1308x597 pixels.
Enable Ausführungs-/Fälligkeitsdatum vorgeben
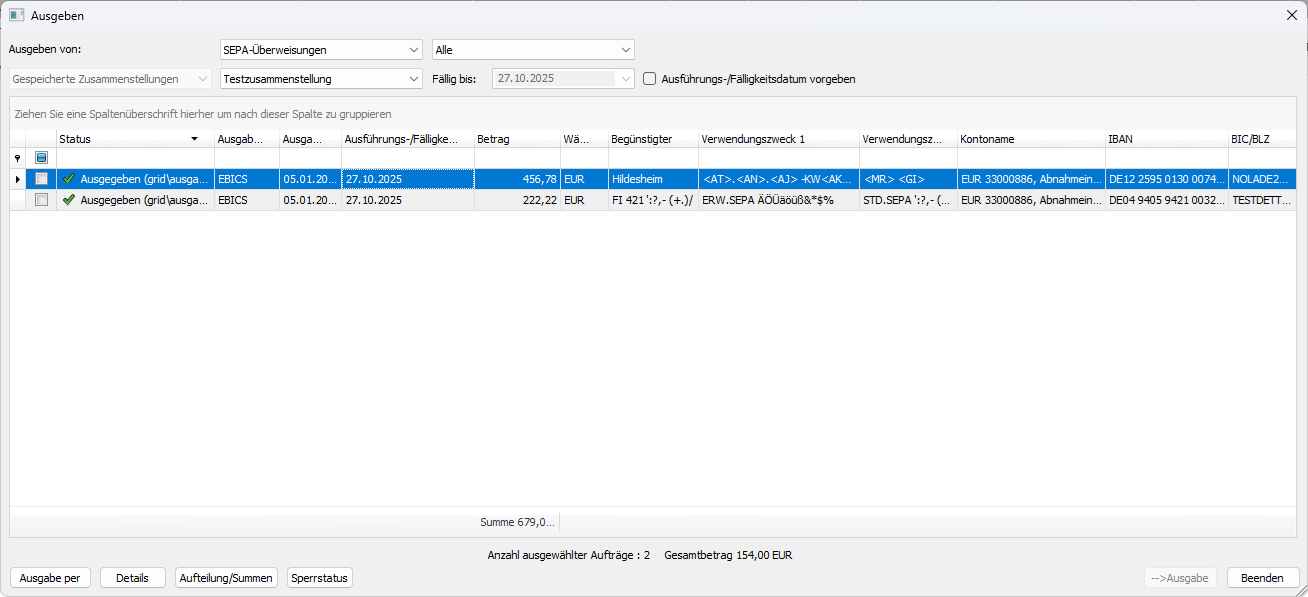tap(649, 78)
